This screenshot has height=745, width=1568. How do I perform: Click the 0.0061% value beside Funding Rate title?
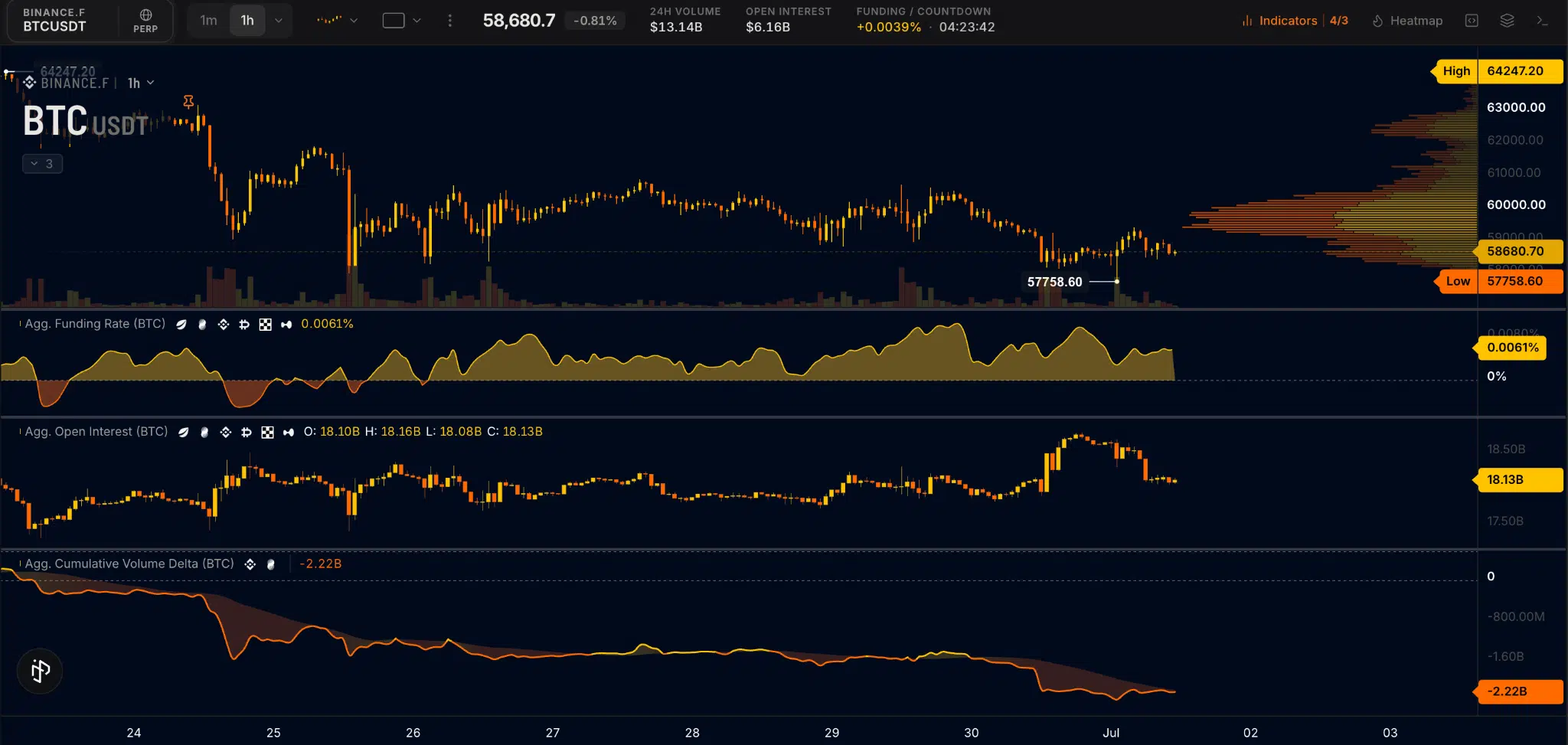[327, 324]
